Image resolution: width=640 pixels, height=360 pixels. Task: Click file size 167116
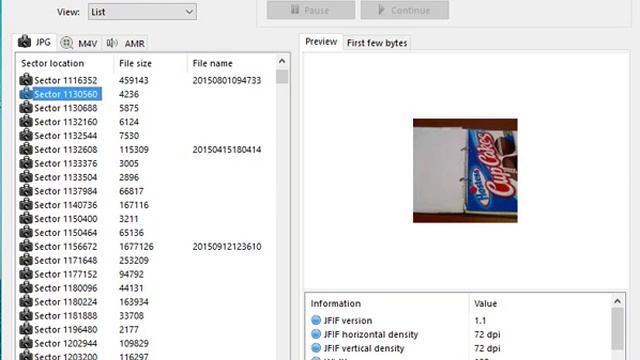pyautogui.click(x=133, y=205)
